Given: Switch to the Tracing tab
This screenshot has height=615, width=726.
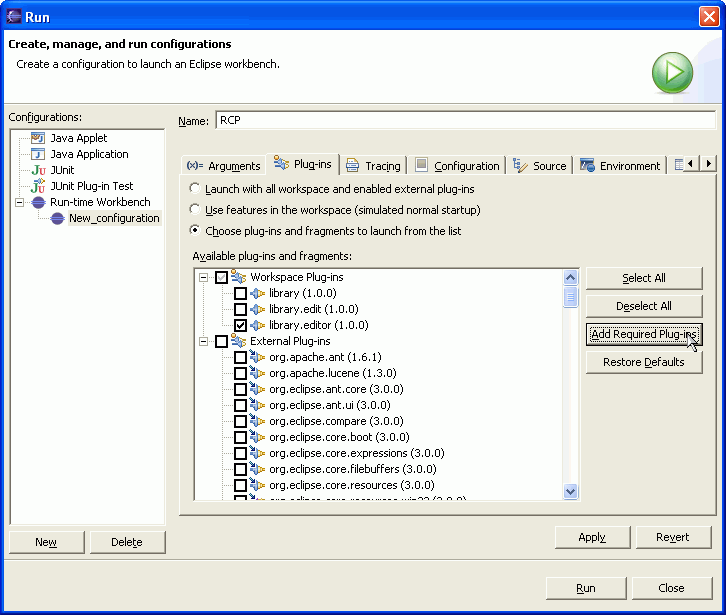Looking at the screenshot, I should (x=373, y=166).
